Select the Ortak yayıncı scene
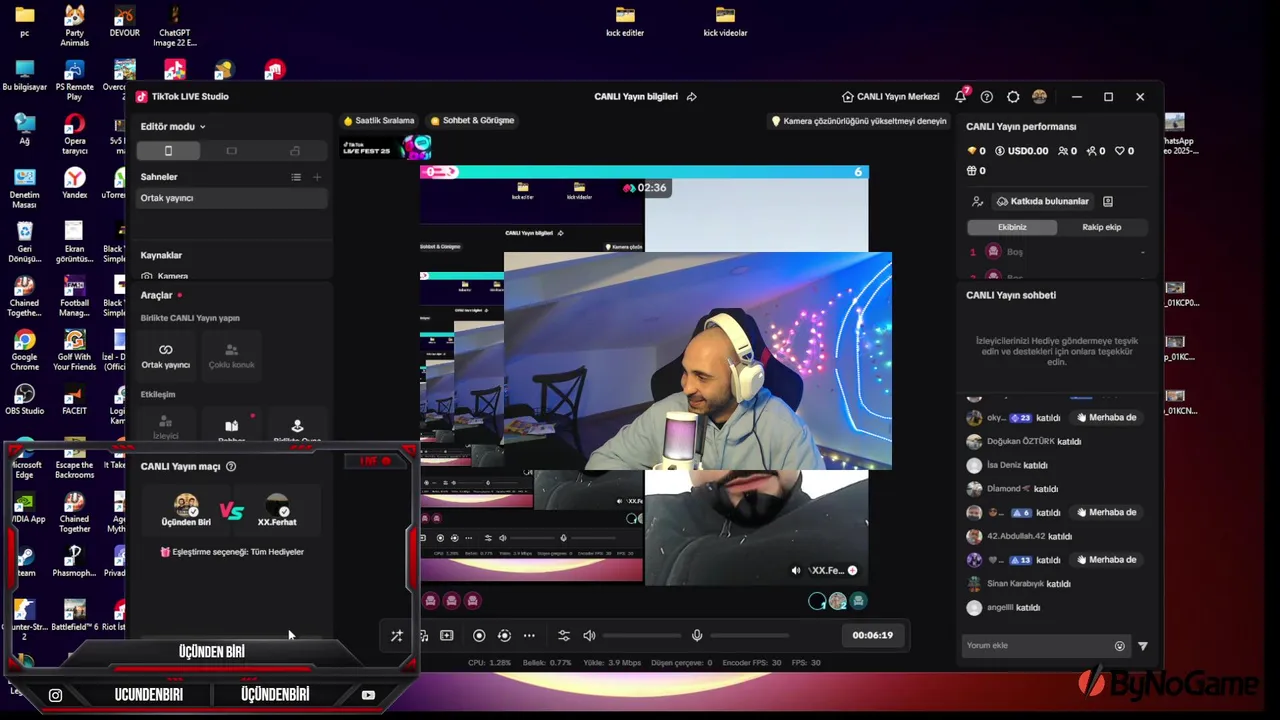Screen dimensions: 1280x720 pos(232,198)
